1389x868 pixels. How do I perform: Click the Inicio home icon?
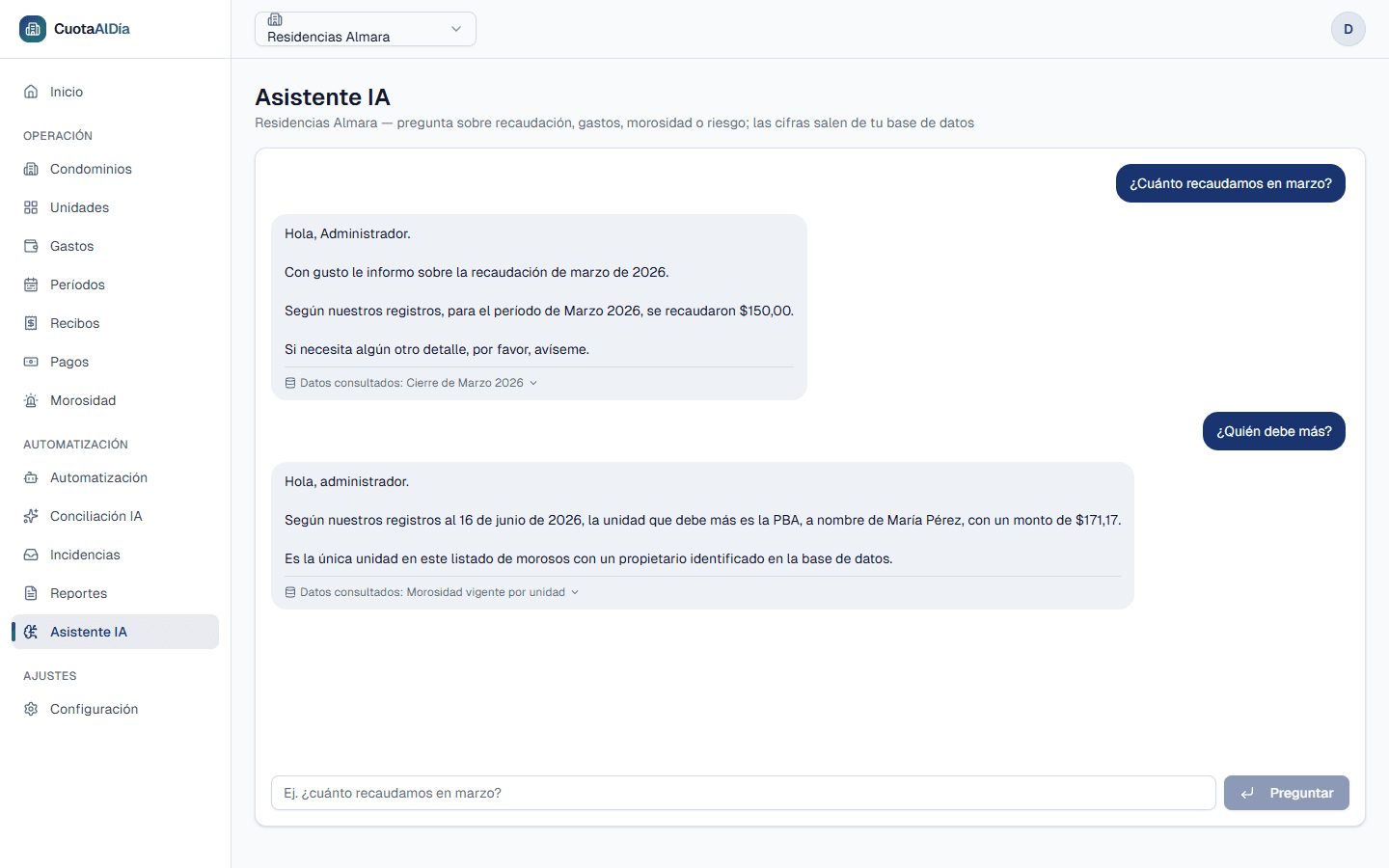(31, 92)
